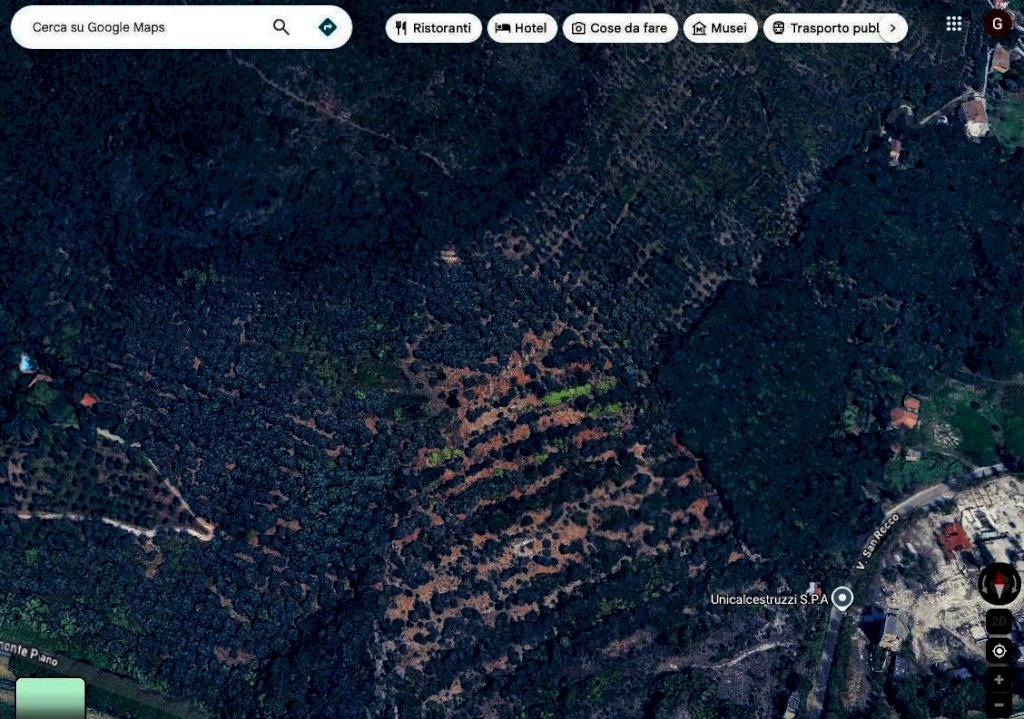Show my current location
The height and width of the screenshot is (719, 1024).
point(999,651)
